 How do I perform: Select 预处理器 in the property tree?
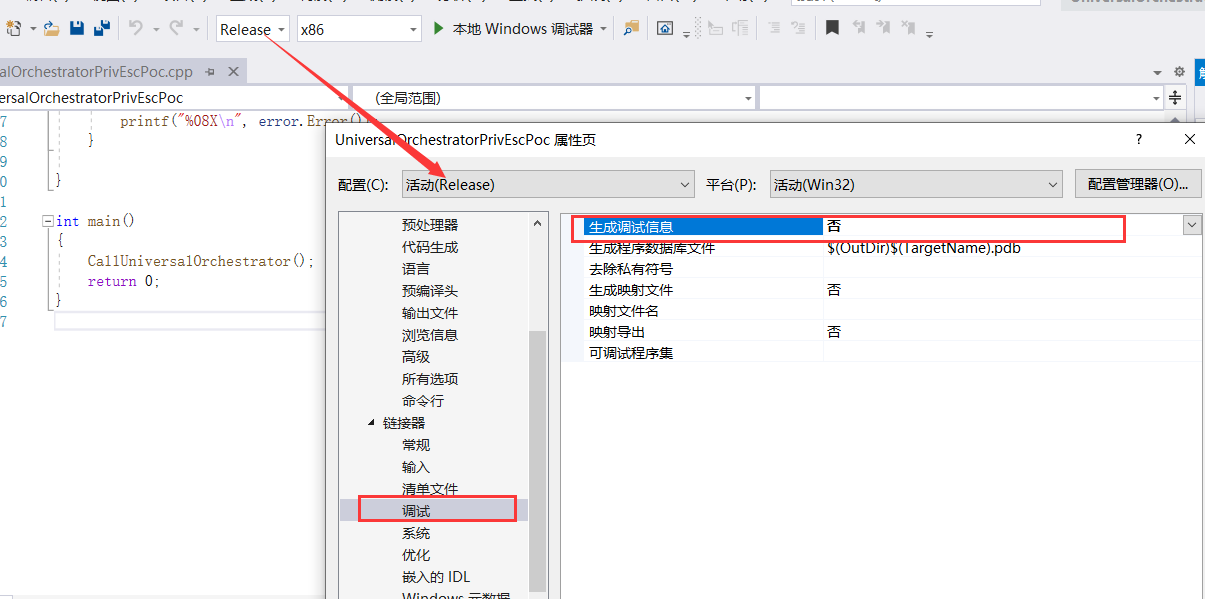430,225
